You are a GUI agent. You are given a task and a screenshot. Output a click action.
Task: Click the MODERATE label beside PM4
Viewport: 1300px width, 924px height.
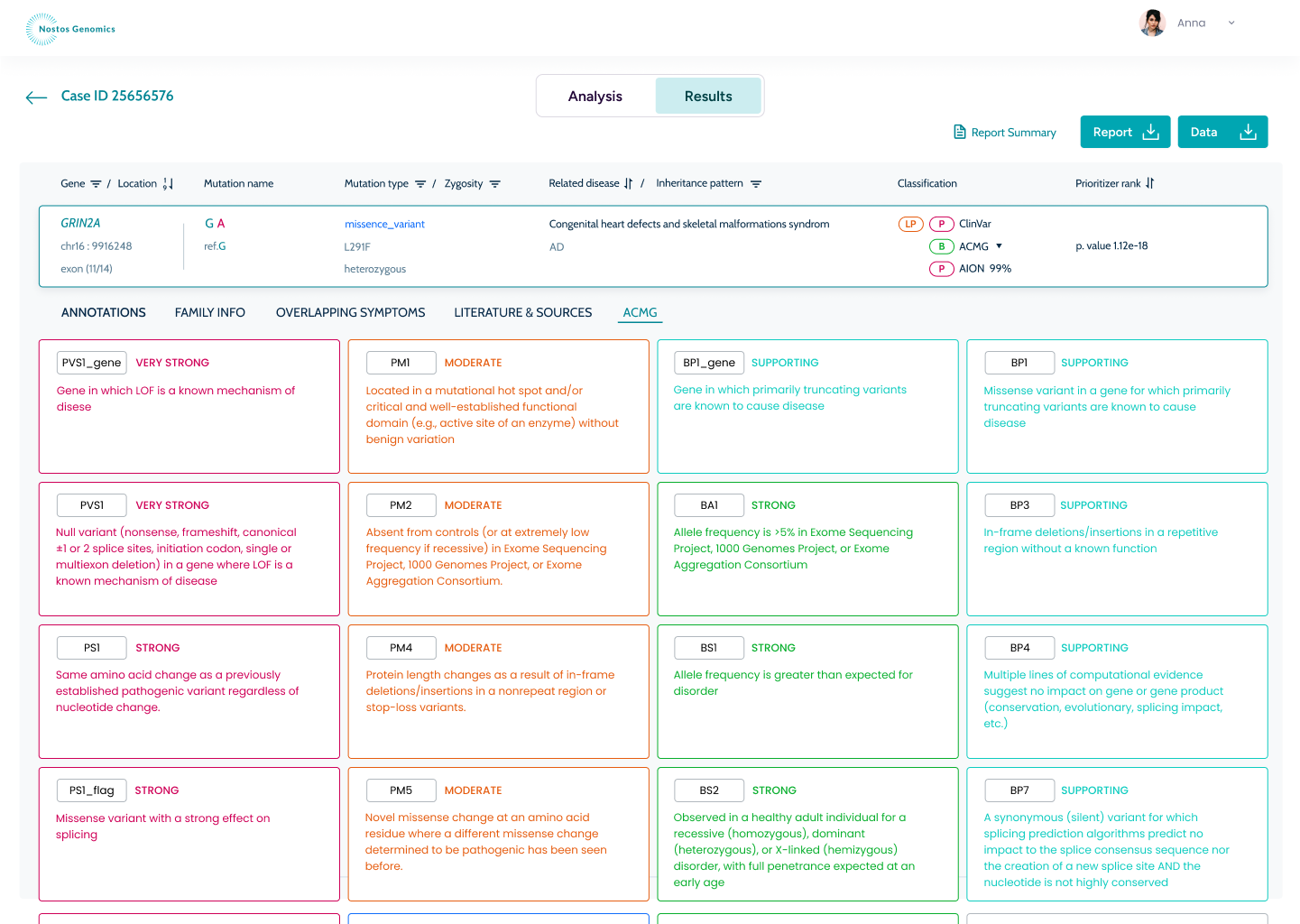pyautogui.click(x=473, y=648)
